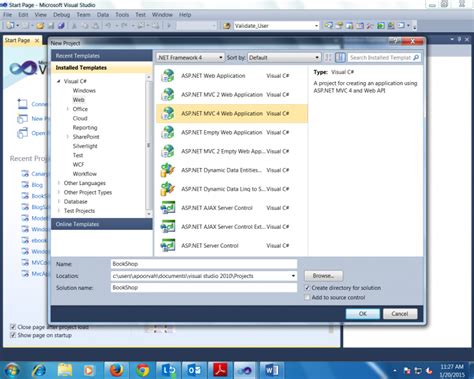Expand Other Languages tree node
The image size is (474, 379).
click(59, 183)
